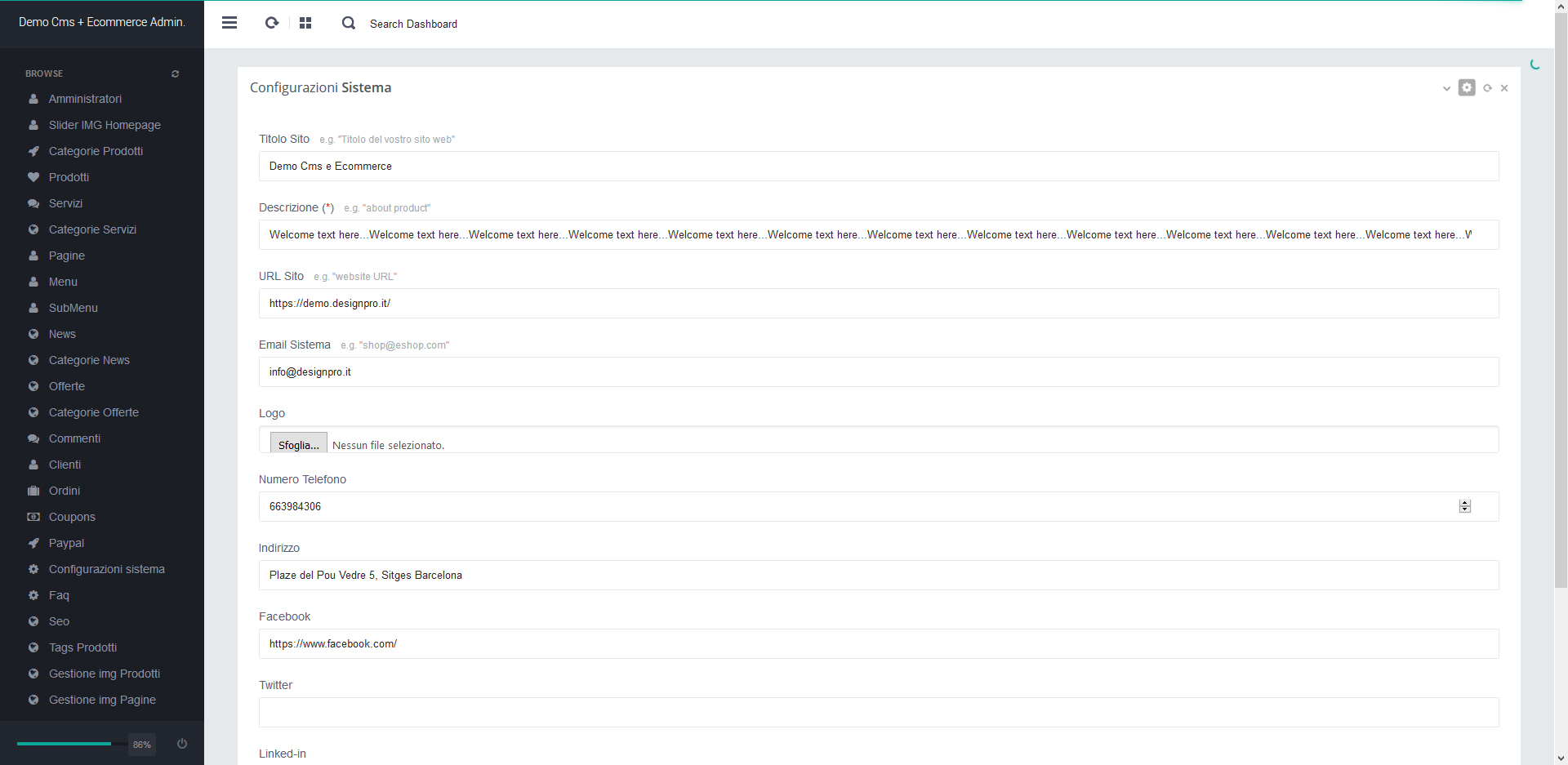Open panel settings gear icon
The width and height of the screenshot is (1568, 765).
click(x=1467, y=87)
